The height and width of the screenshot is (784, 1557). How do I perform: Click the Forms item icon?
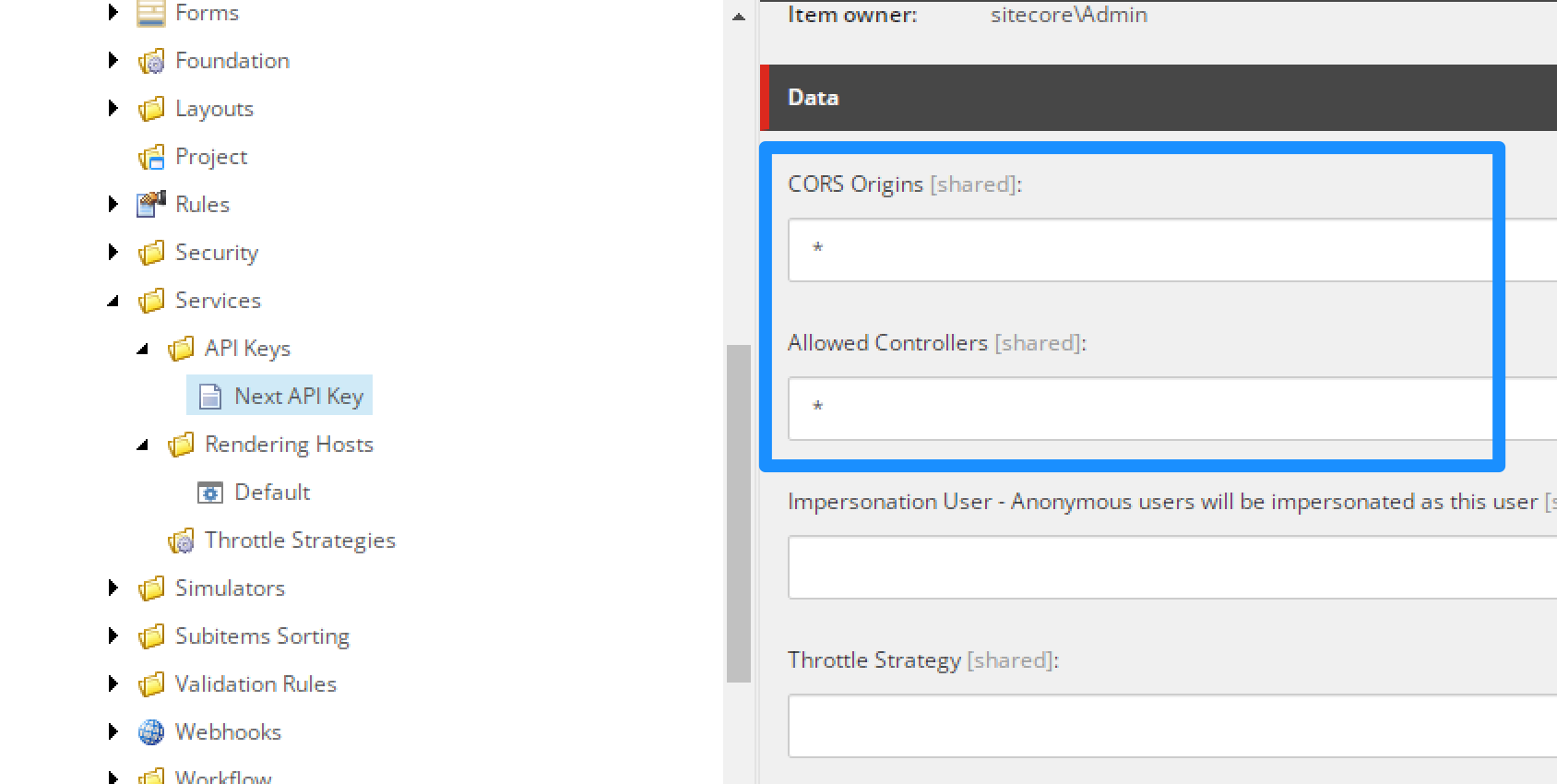pos(151,13)
